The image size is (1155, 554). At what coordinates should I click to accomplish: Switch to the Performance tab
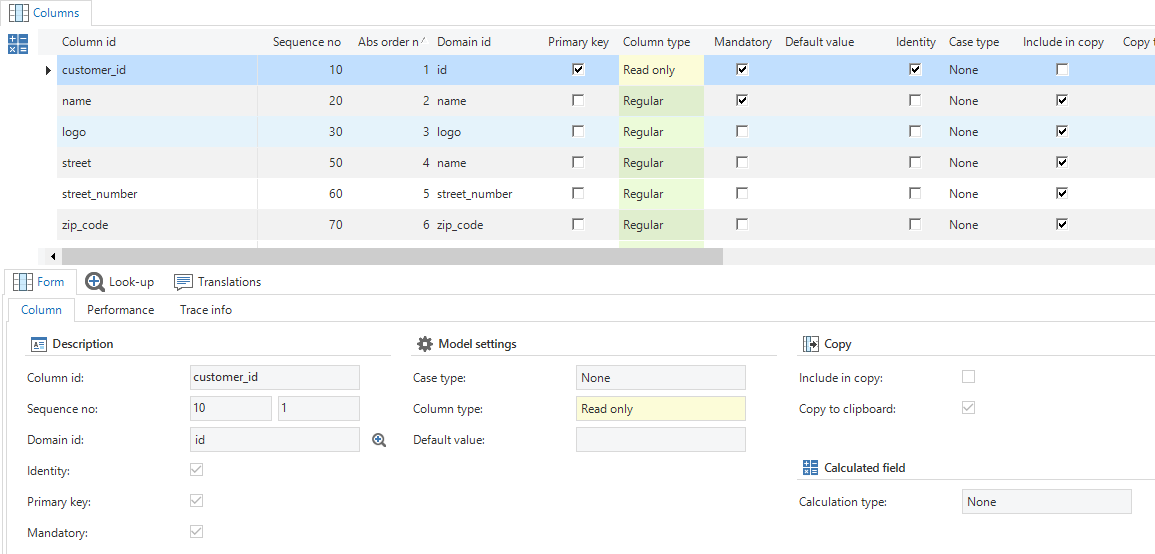coord(120,310)
